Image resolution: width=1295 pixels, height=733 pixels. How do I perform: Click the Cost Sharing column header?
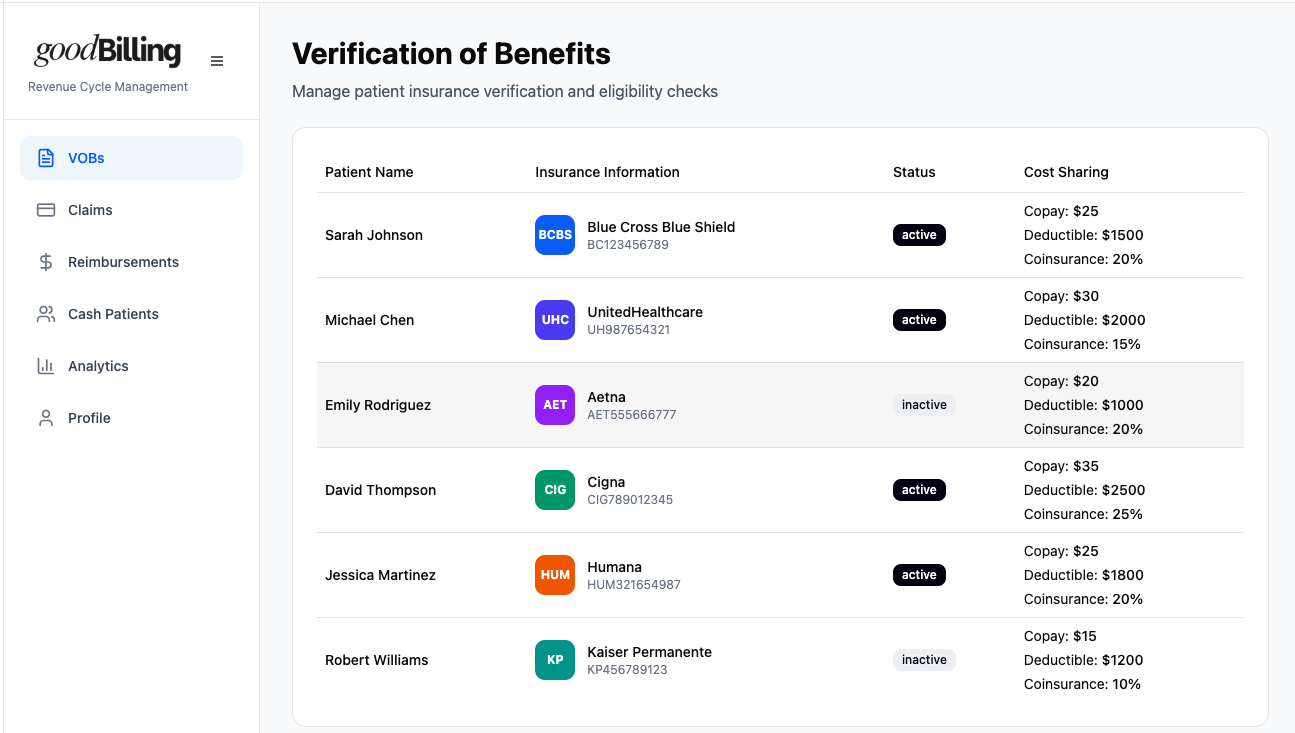click(1066, 172)
